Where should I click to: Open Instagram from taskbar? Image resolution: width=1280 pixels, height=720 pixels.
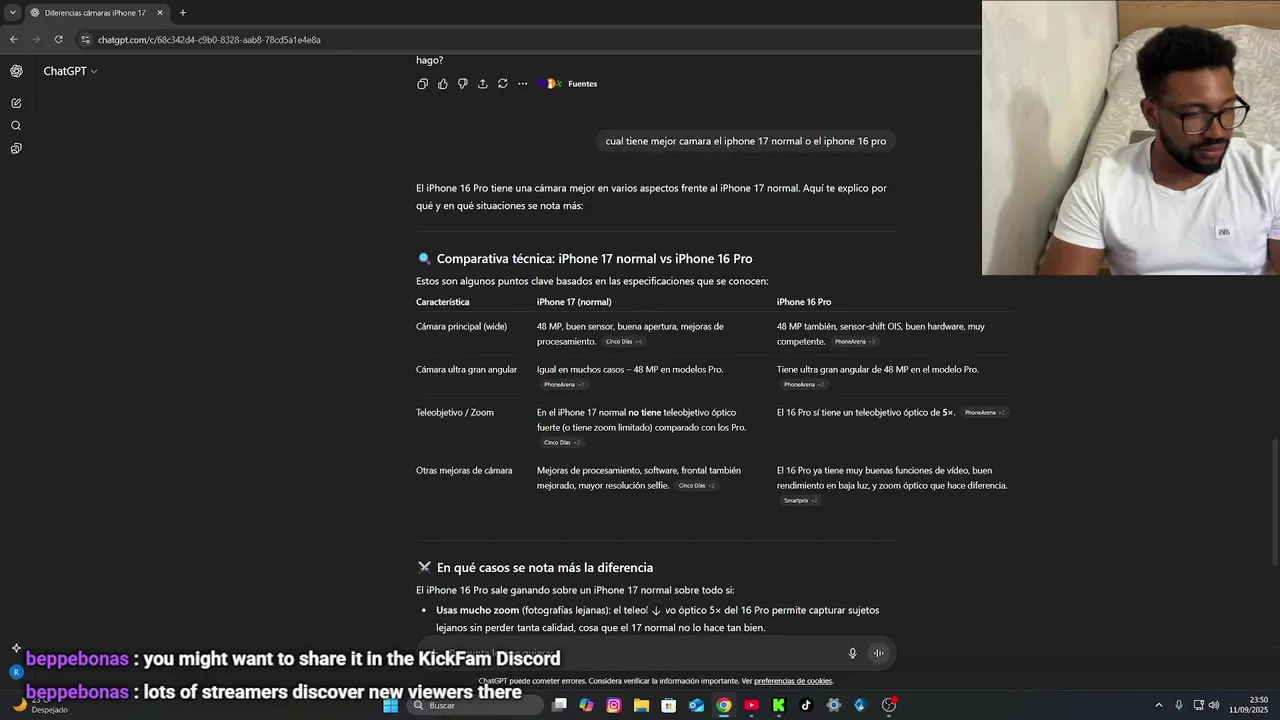[x=614, y=705]
